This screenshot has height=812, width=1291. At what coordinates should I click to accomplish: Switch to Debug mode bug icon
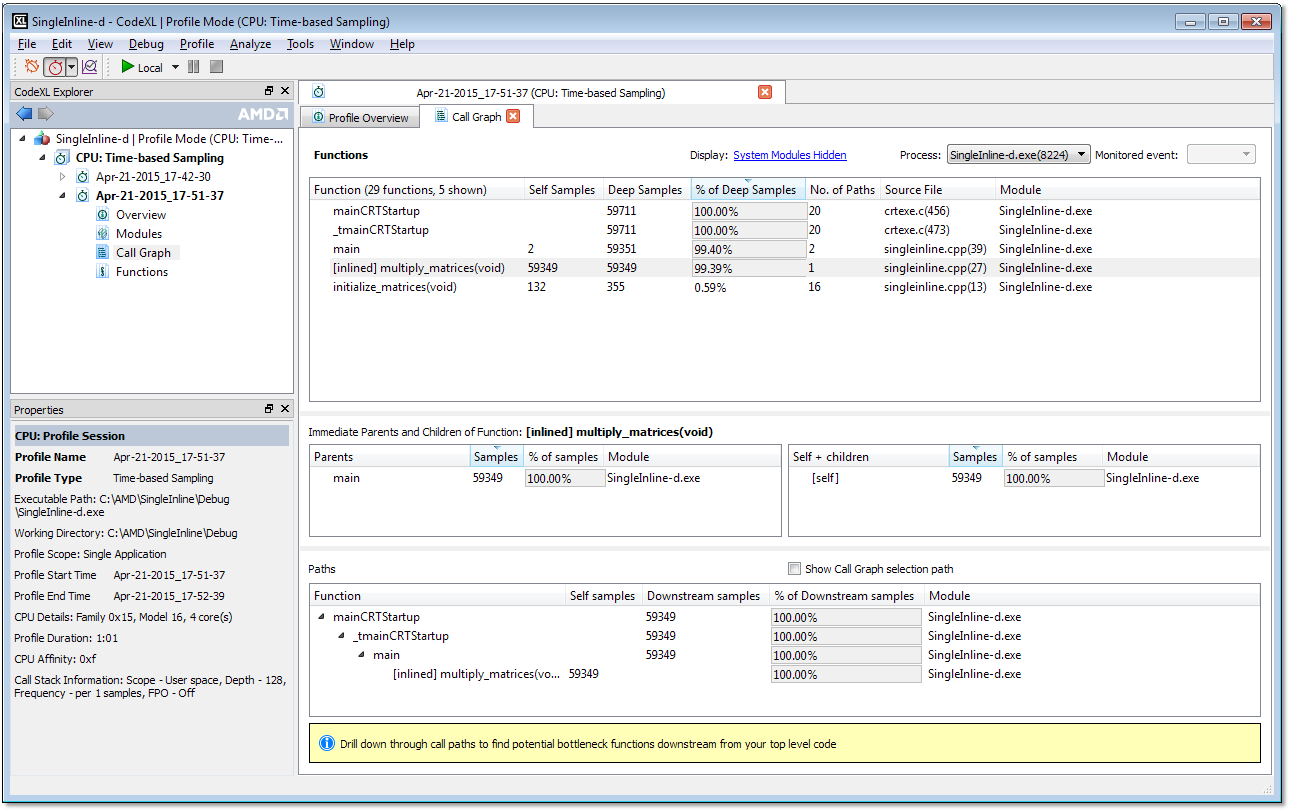(32, 67)
